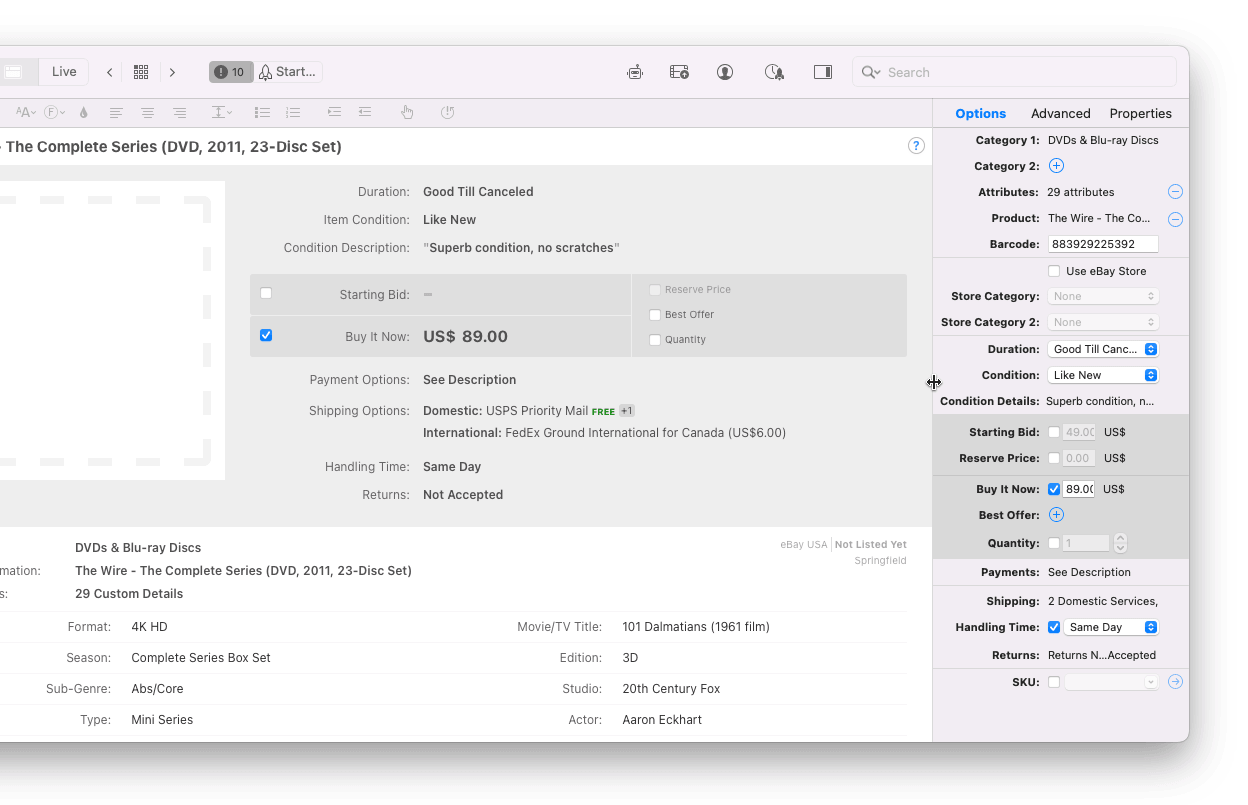Uncheck the Buy It Now checkbox in preview
This screenshot has height=805, width=1248.
point(266,335)
